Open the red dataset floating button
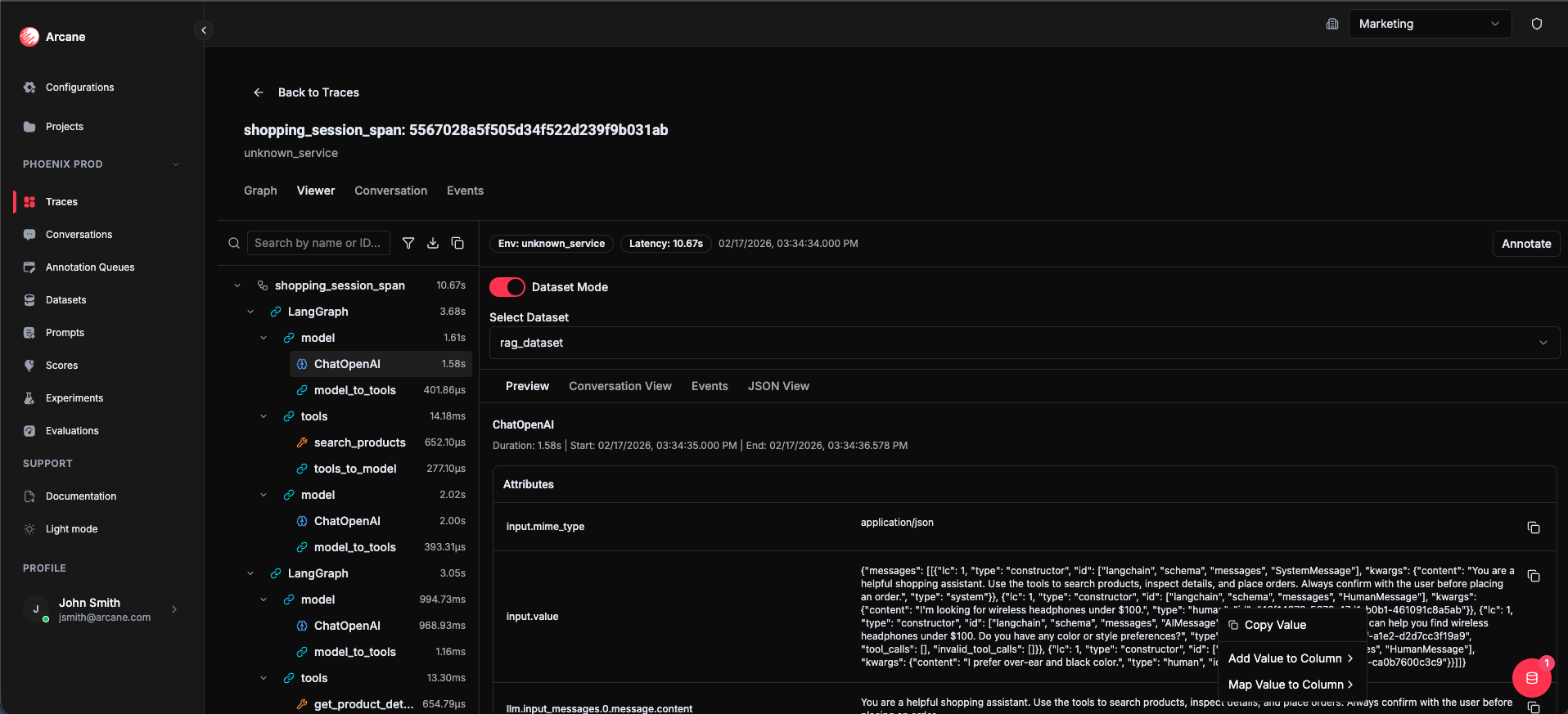The image size is (1568, 714). (1532, 678)
